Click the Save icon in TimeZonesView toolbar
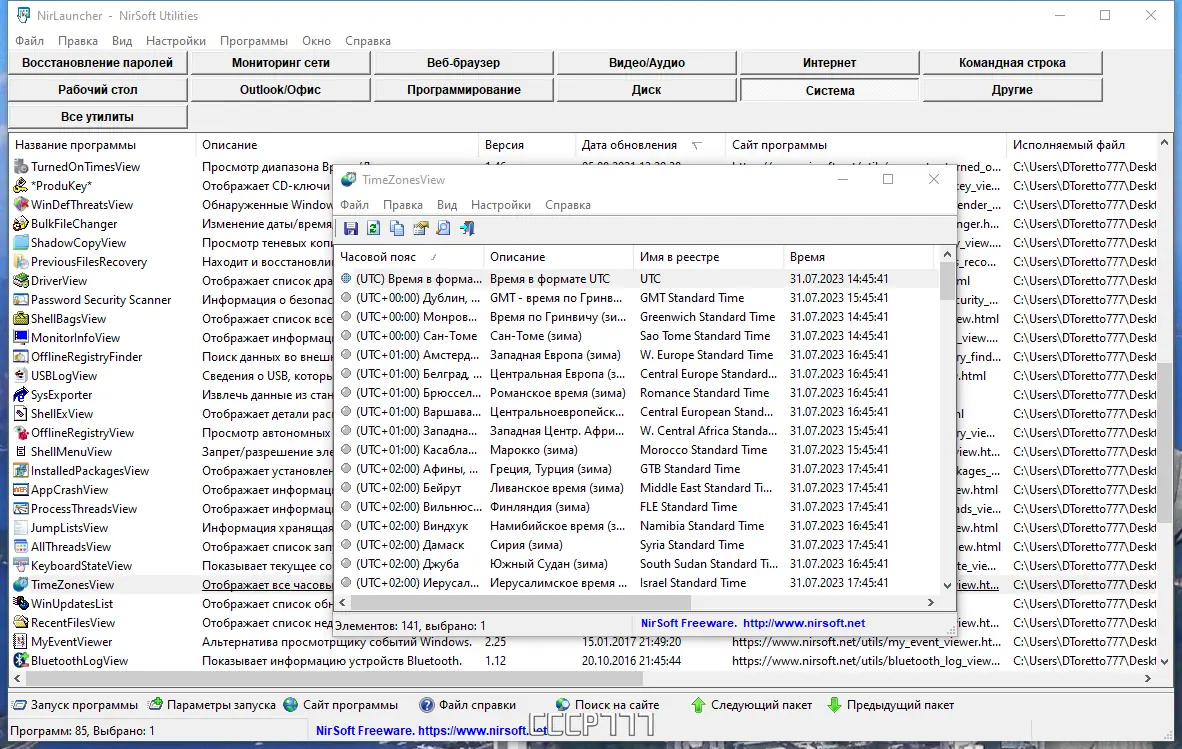 [351, 228]
